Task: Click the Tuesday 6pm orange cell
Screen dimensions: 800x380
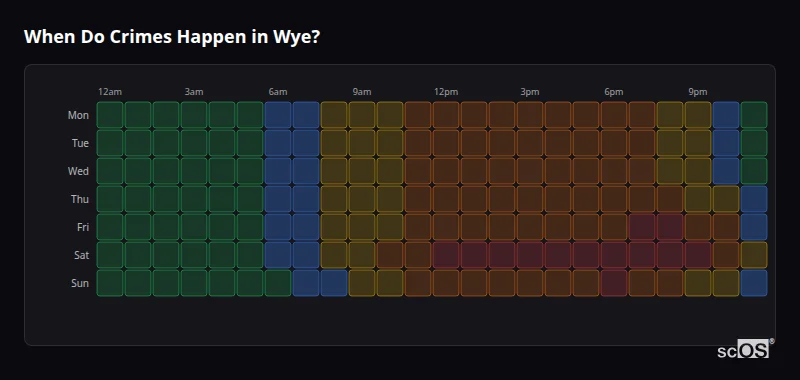Action: click(614, 143)
